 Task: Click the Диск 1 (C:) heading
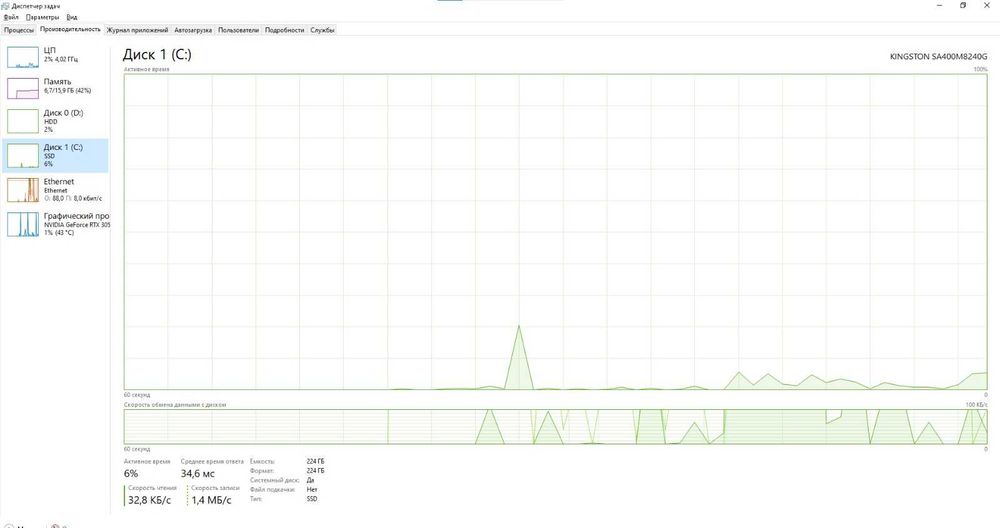157,54
